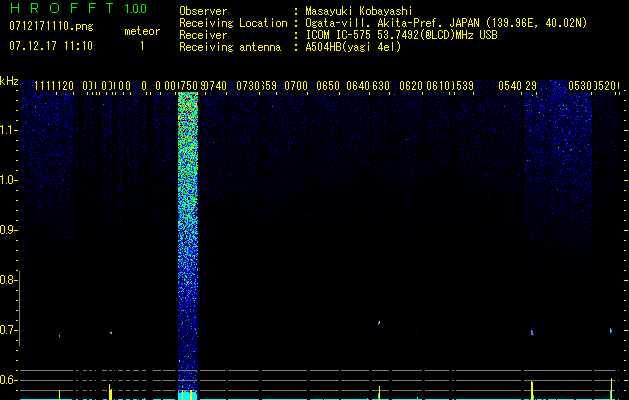
Task: Click the 0540 time label
Action: coord(510,85)
